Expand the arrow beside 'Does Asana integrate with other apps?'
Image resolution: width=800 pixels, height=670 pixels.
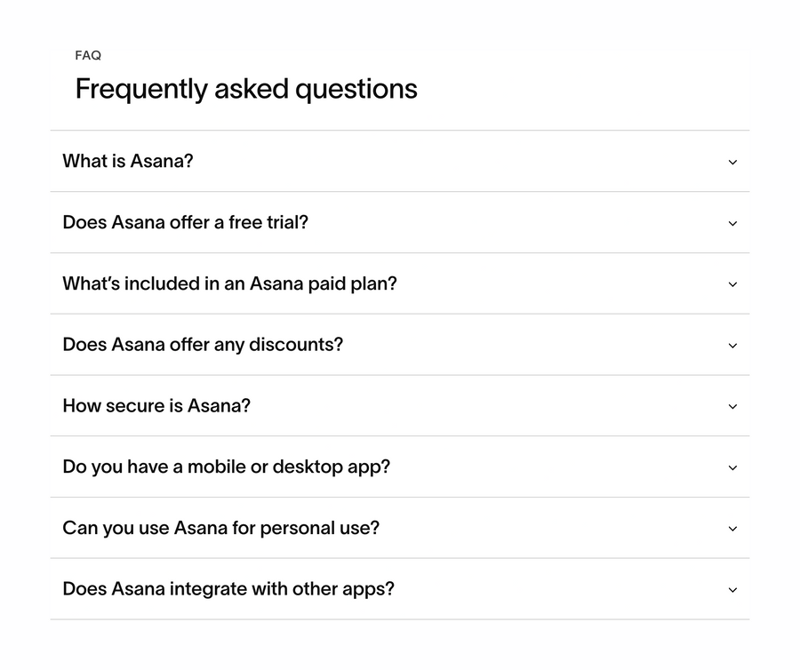(731, 590)
